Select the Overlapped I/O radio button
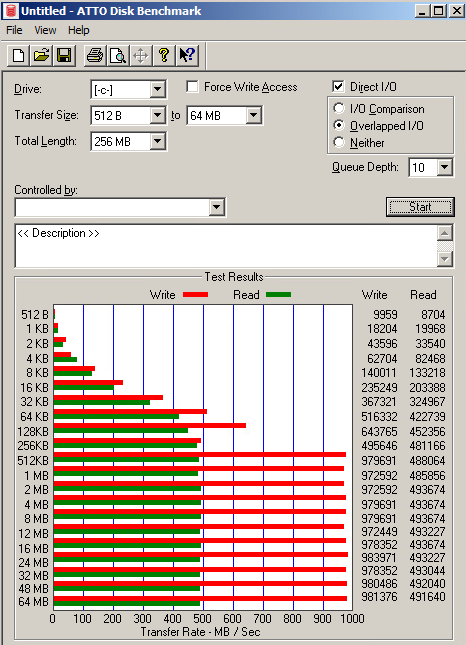466x645 pixels. [x=338, y=125]
